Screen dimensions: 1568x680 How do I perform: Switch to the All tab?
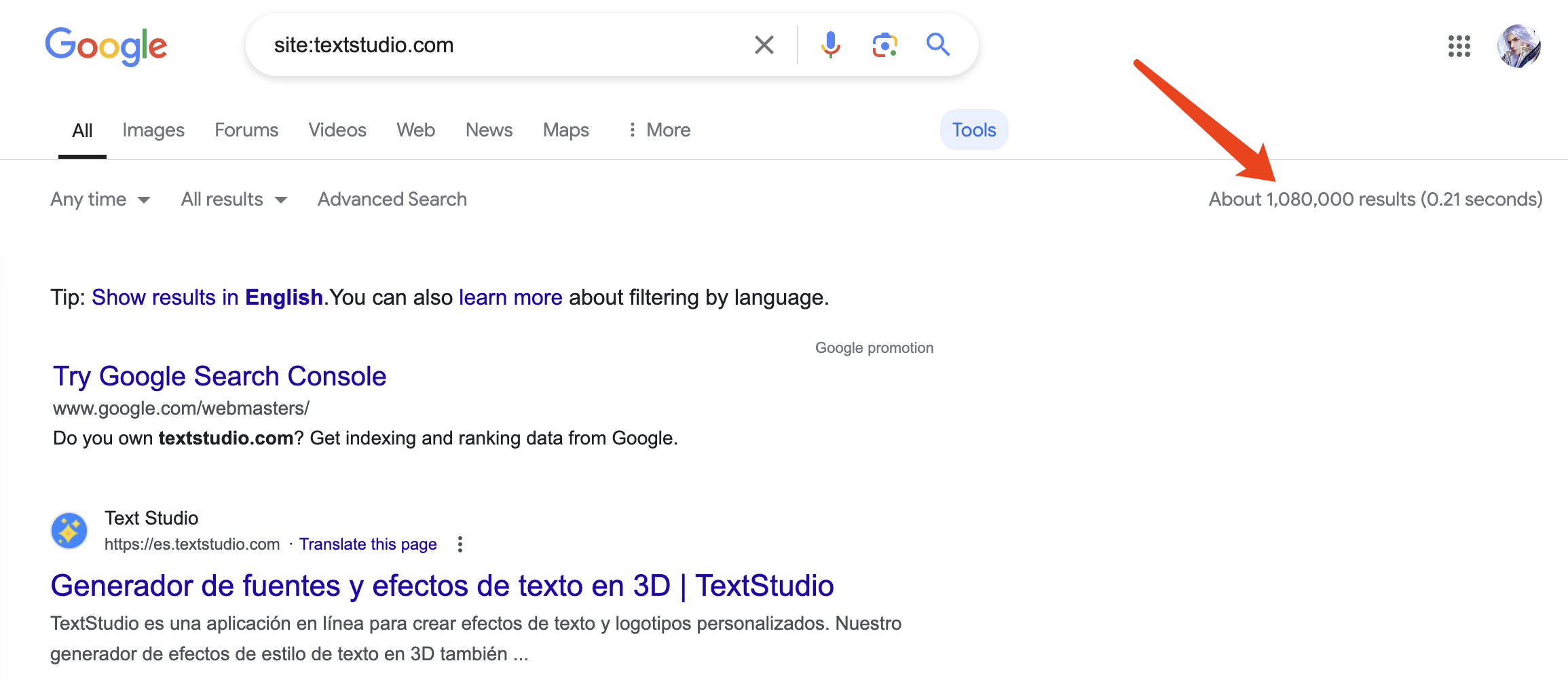[82, 130]
